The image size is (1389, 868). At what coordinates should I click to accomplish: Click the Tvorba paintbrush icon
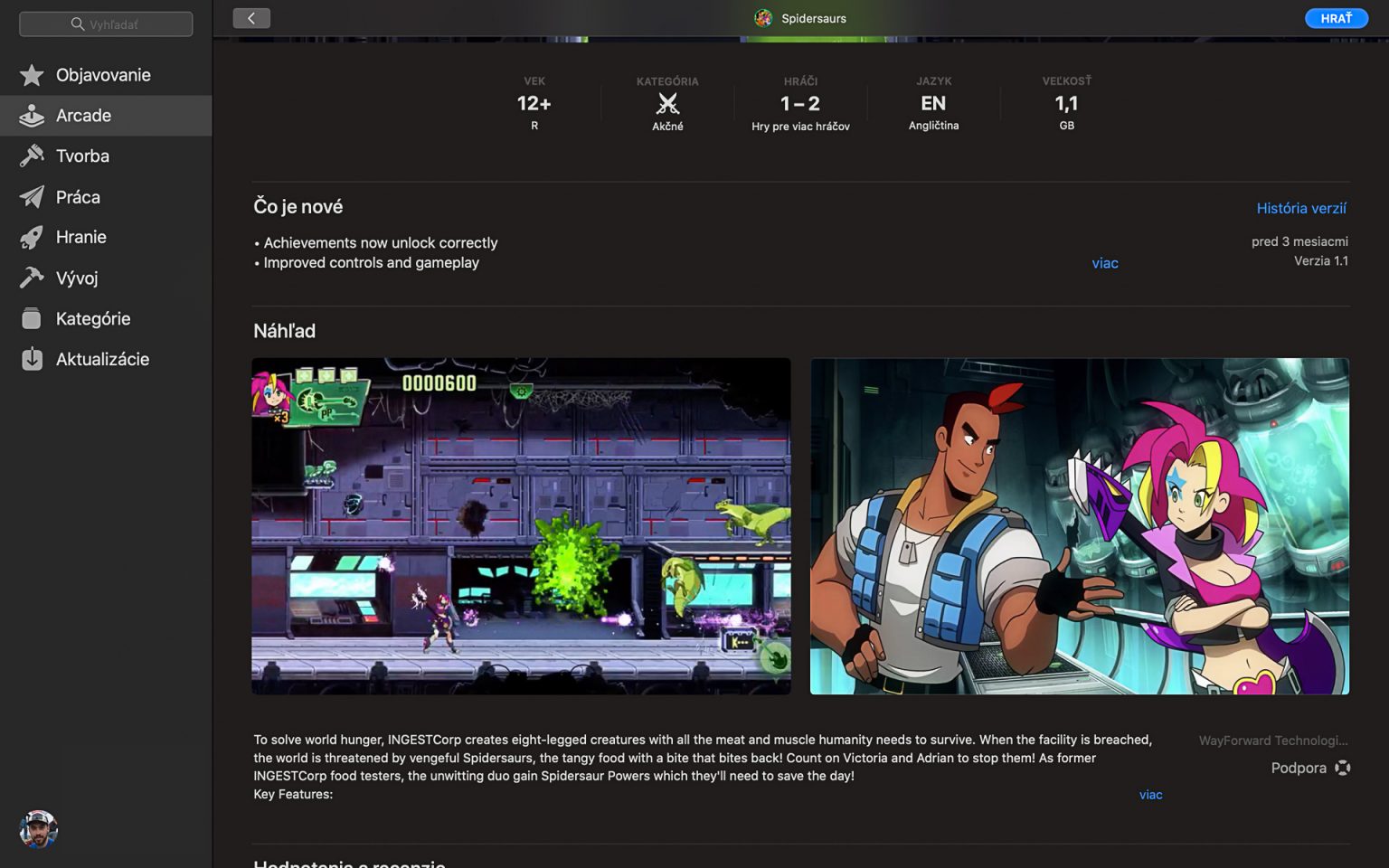coord(32,156)
